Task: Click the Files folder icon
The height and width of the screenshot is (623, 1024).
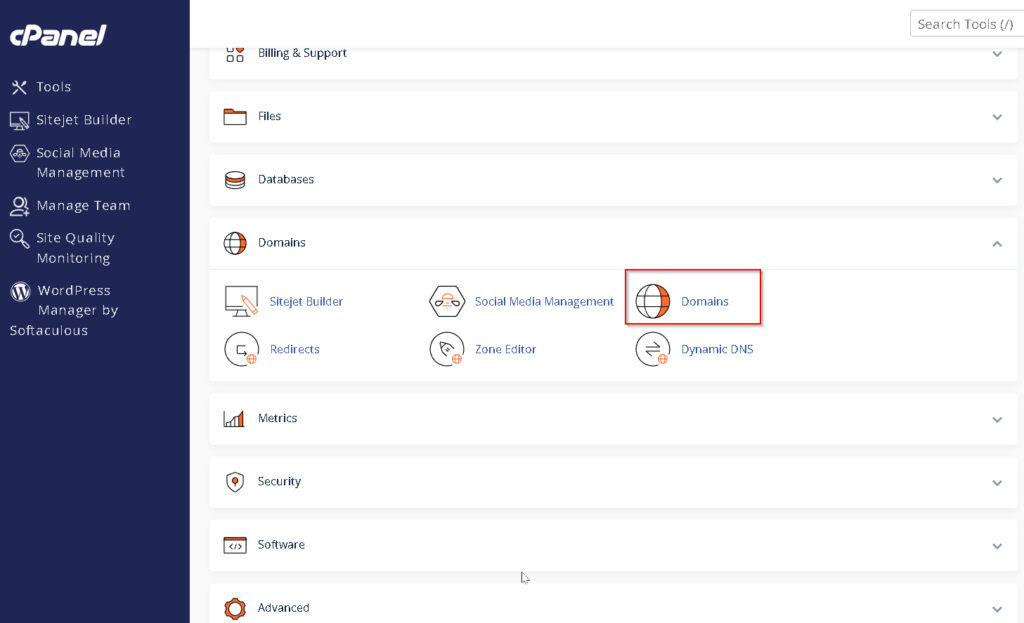Action: pyautogui.click(x=235, y=117)
